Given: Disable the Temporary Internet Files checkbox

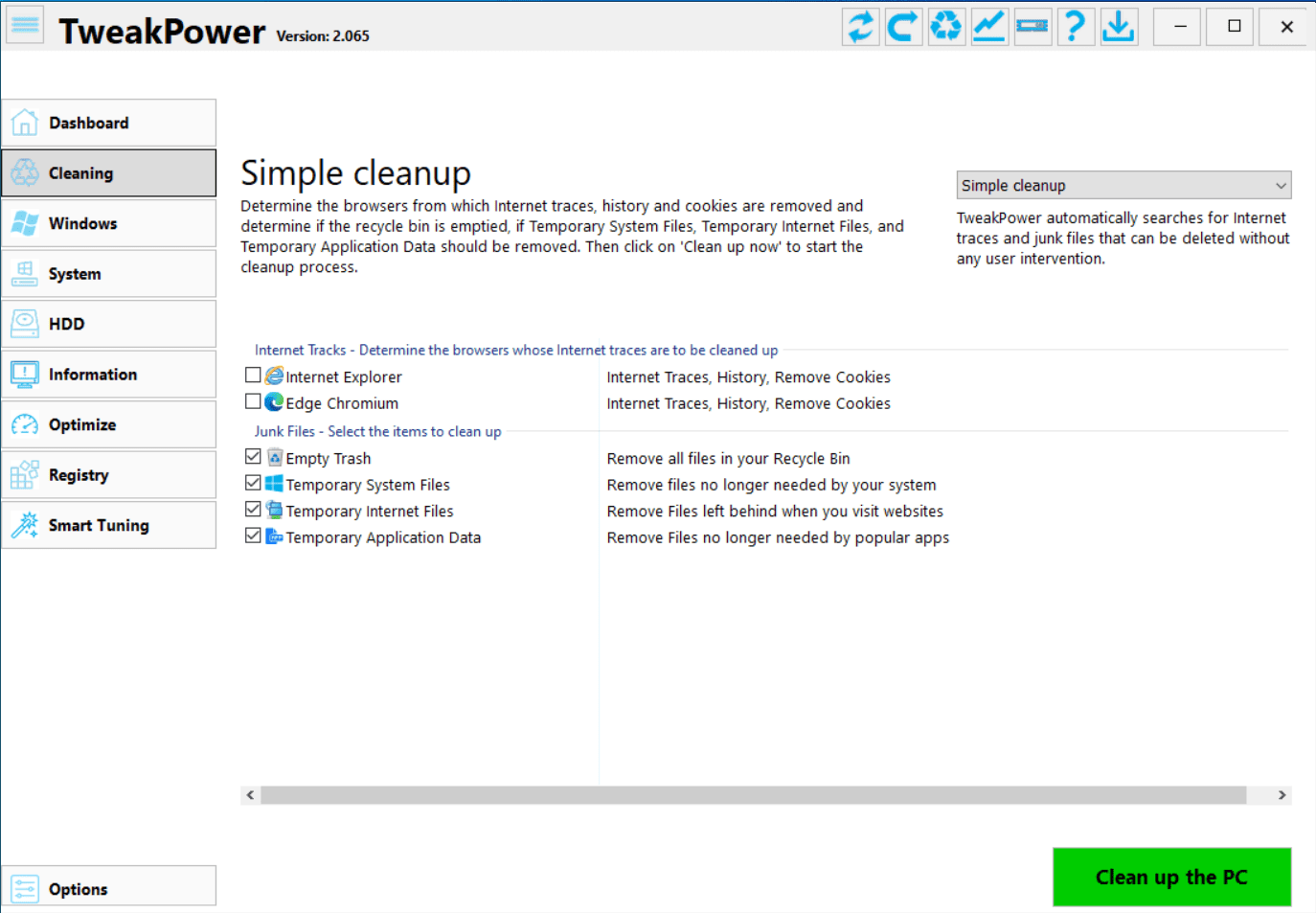Looking at the screenshot, I should (253, 510).
